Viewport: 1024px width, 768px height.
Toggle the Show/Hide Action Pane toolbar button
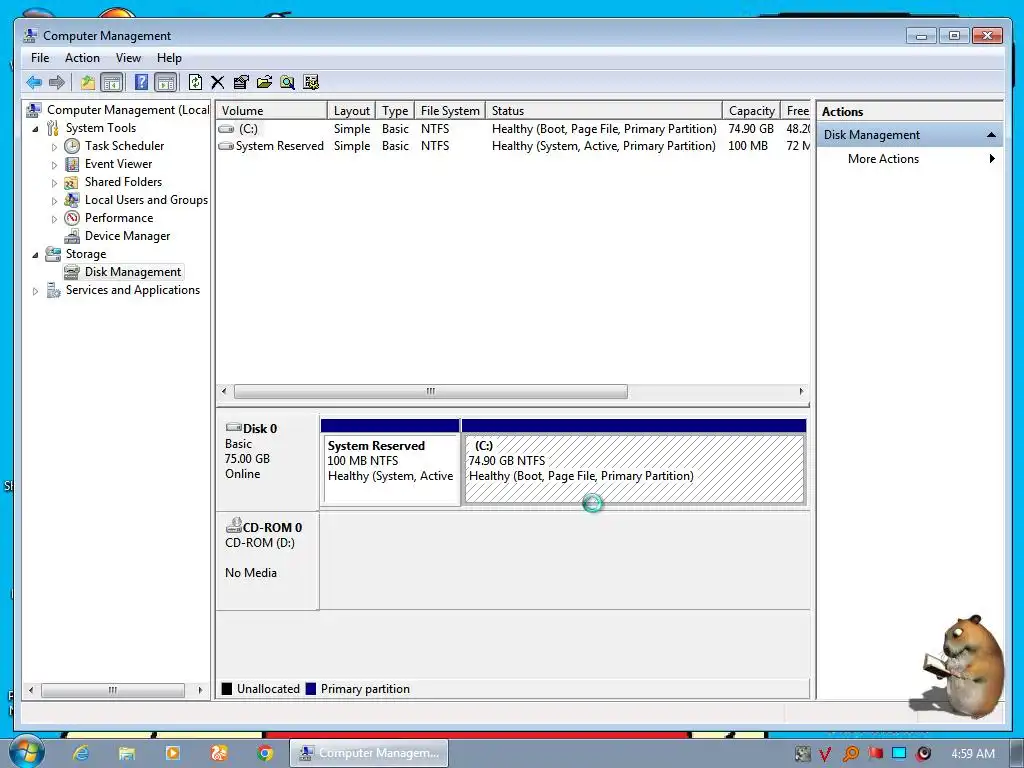pos(166,82)
